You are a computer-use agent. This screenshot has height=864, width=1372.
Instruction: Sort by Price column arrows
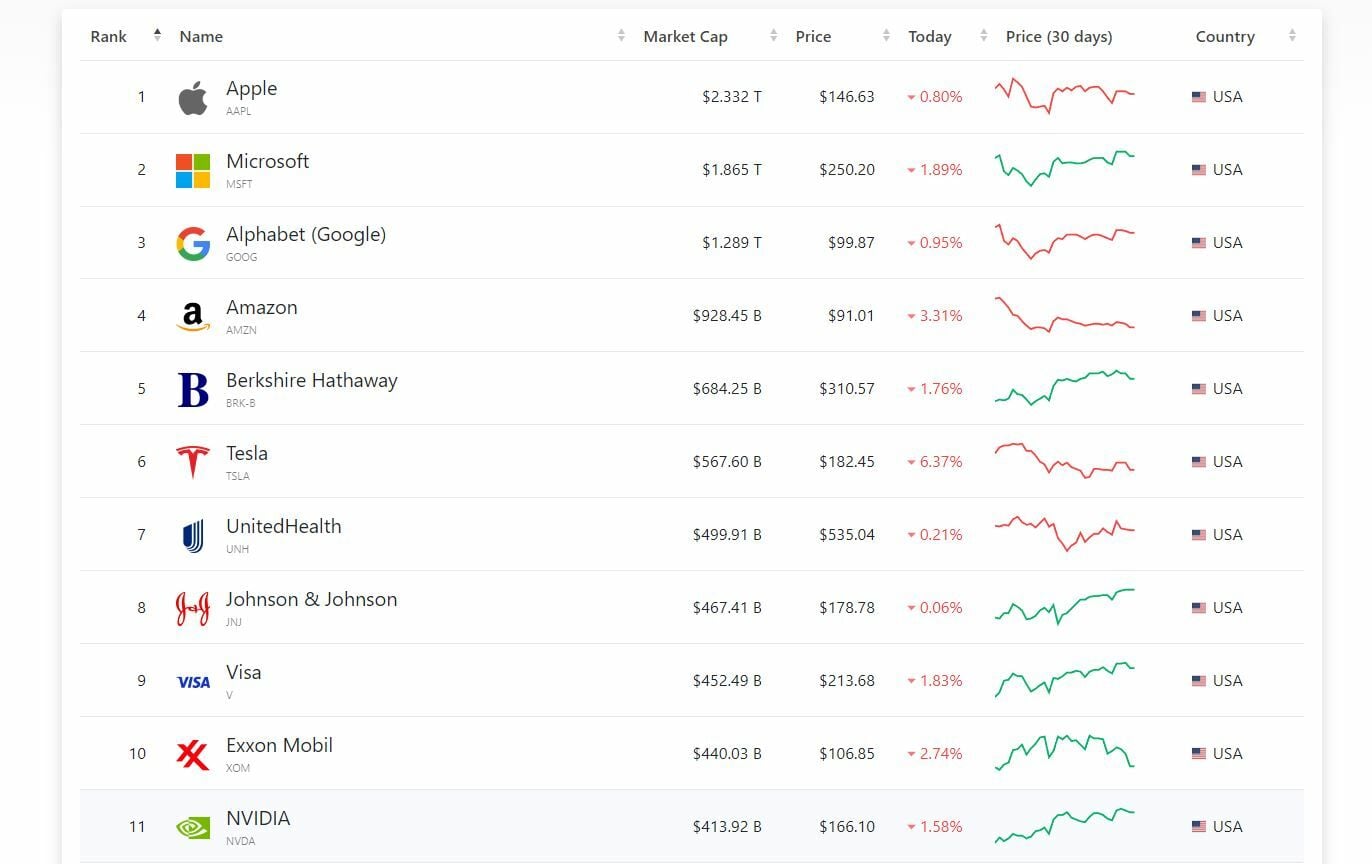click(886, 36)
